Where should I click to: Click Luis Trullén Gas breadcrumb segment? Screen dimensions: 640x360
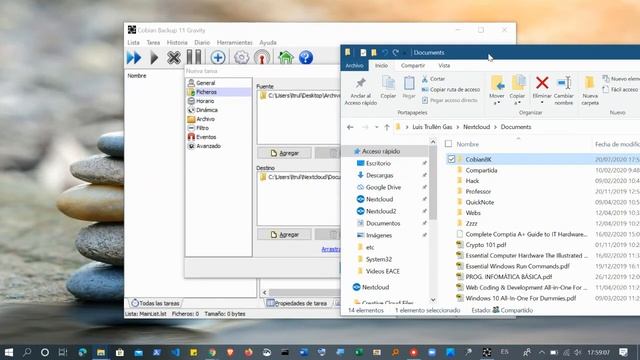432,127
